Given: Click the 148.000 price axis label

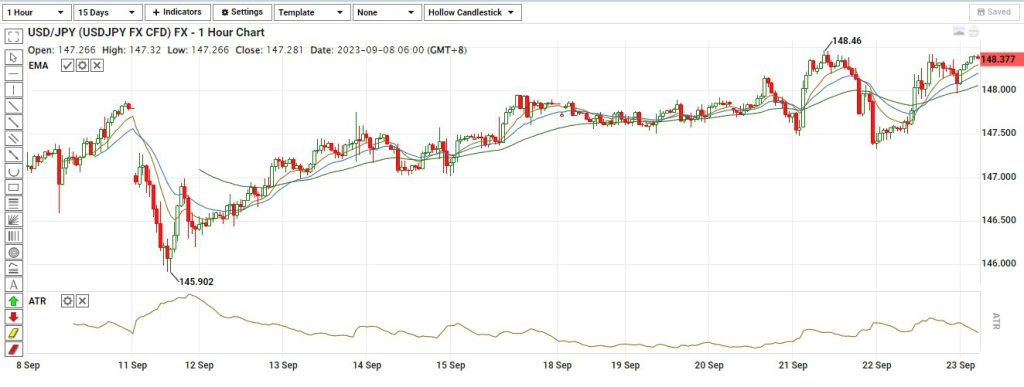Looking at the screenshot, I should coord(999,90).
